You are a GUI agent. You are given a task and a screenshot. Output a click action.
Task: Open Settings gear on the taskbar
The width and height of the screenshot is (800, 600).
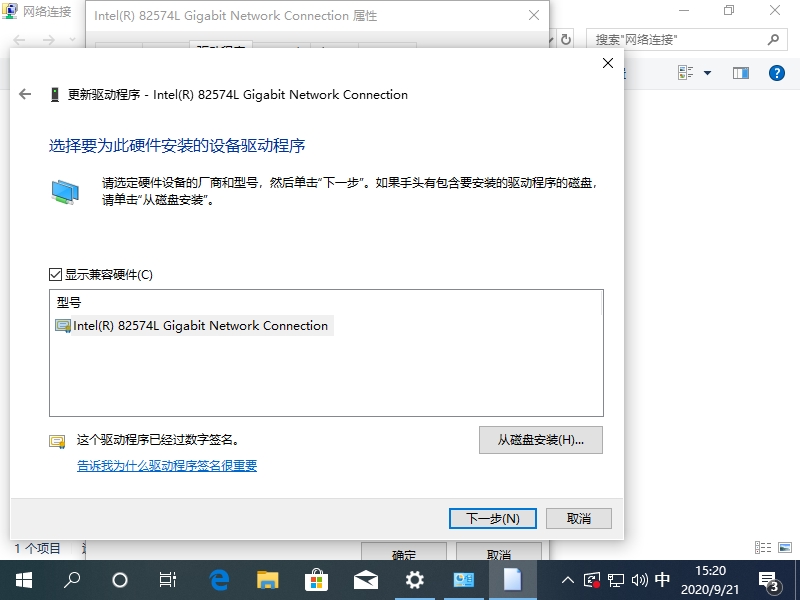pyautogui.click(x=414, y=580)
